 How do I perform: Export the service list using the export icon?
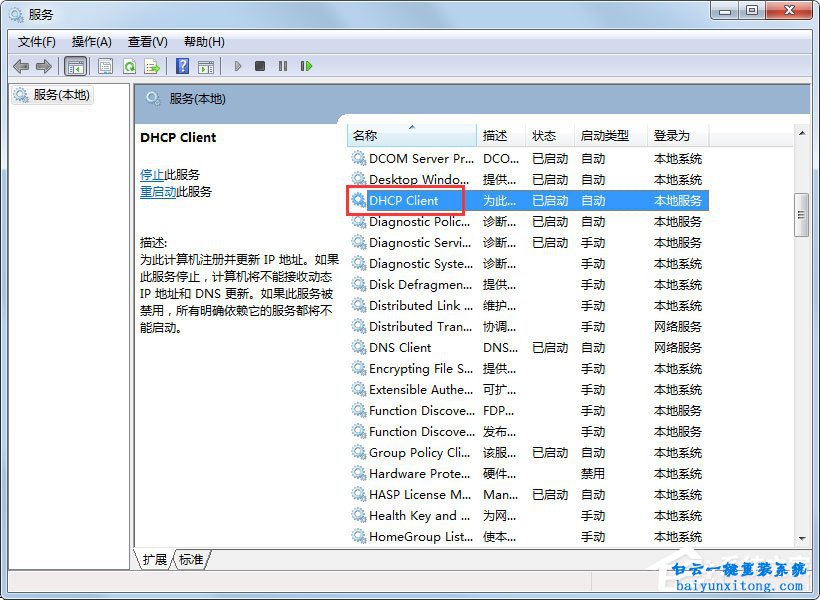153,66
